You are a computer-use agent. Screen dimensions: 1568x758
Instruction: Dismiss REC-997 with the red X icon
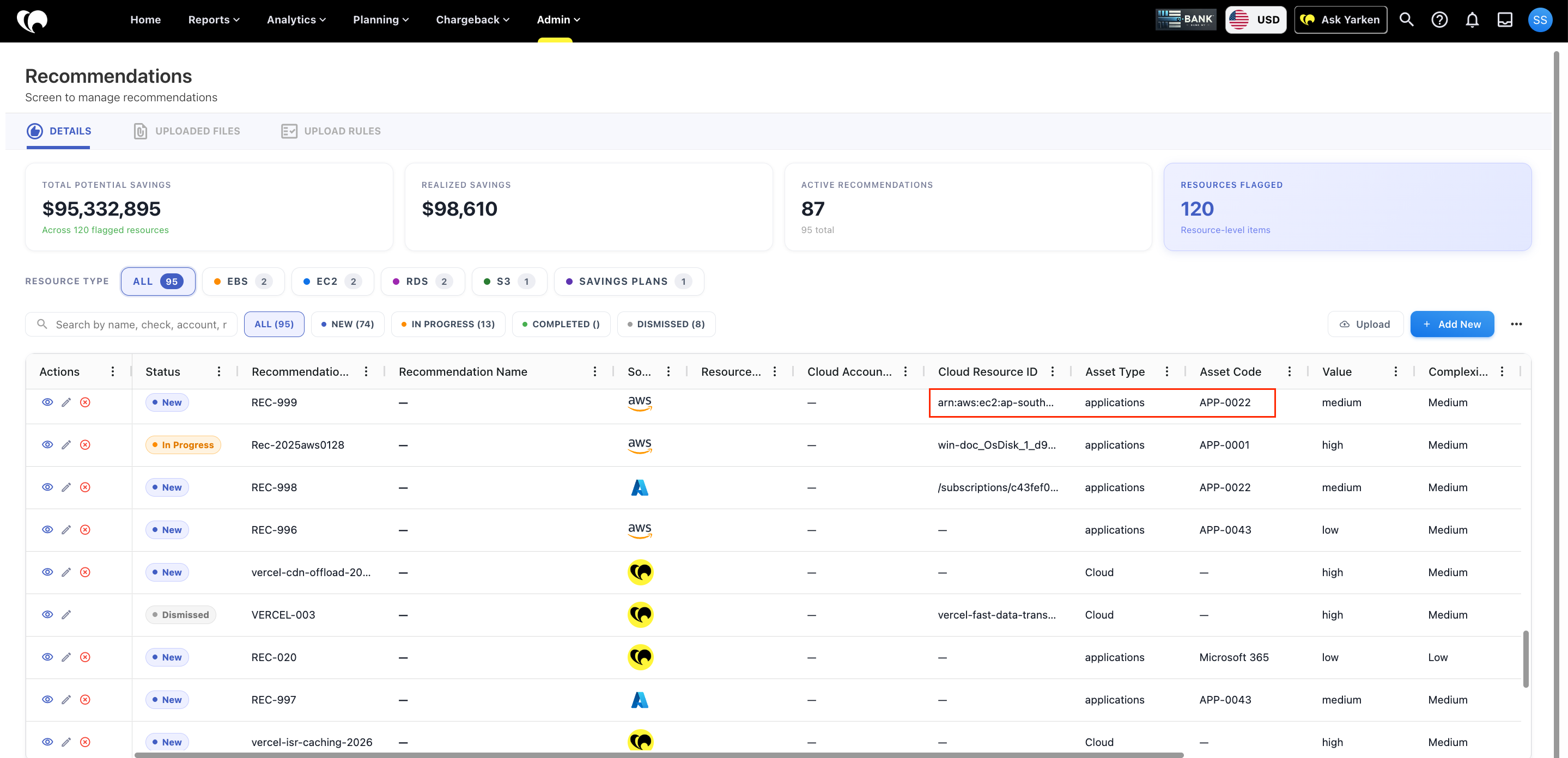(x=85, y=700)
